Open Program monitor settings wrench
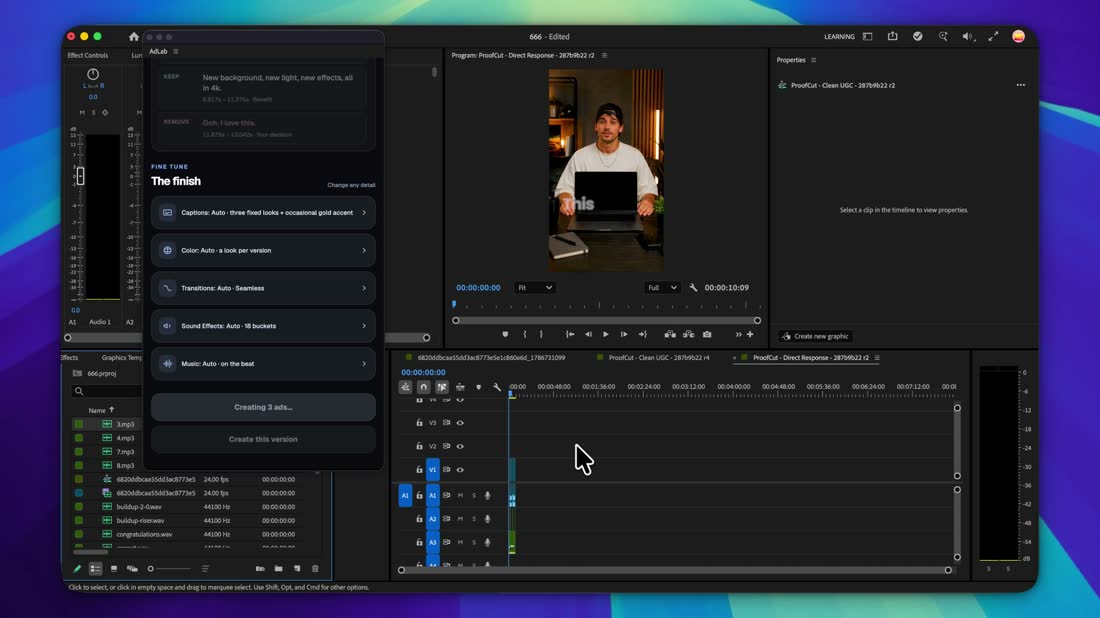1100x618 pixels. pyautogui.click(x=693, y=288)
